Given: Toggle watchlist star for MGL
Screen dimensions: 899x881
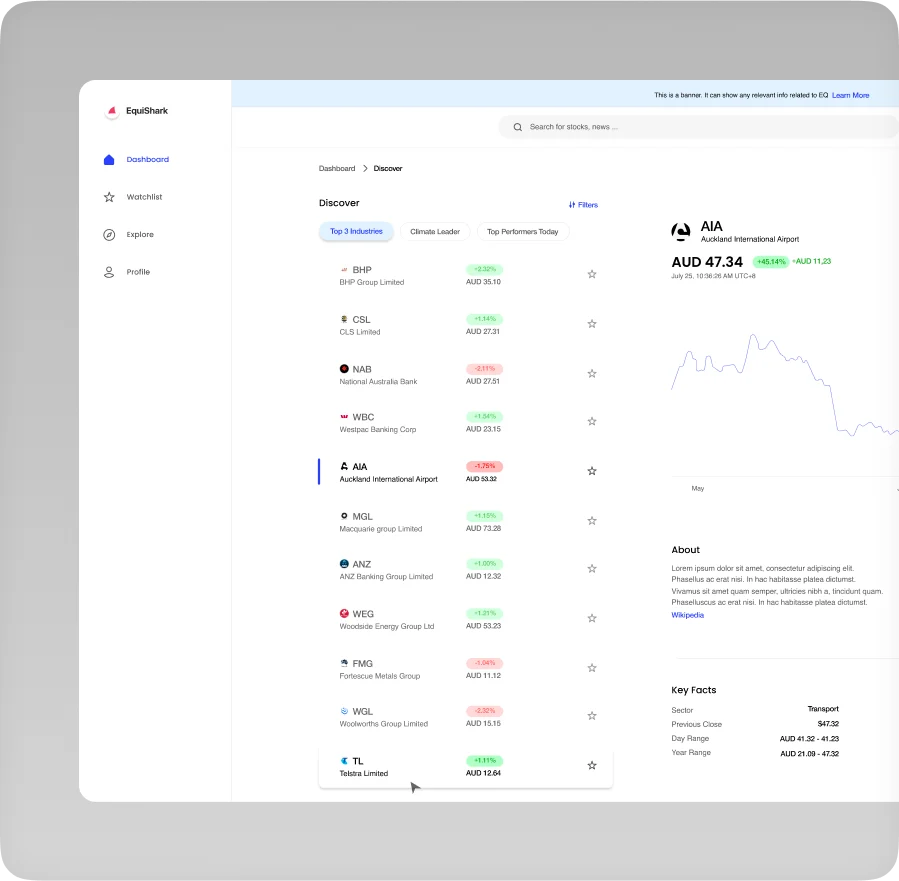Looking at the screenshot, I should click(592, 521).
